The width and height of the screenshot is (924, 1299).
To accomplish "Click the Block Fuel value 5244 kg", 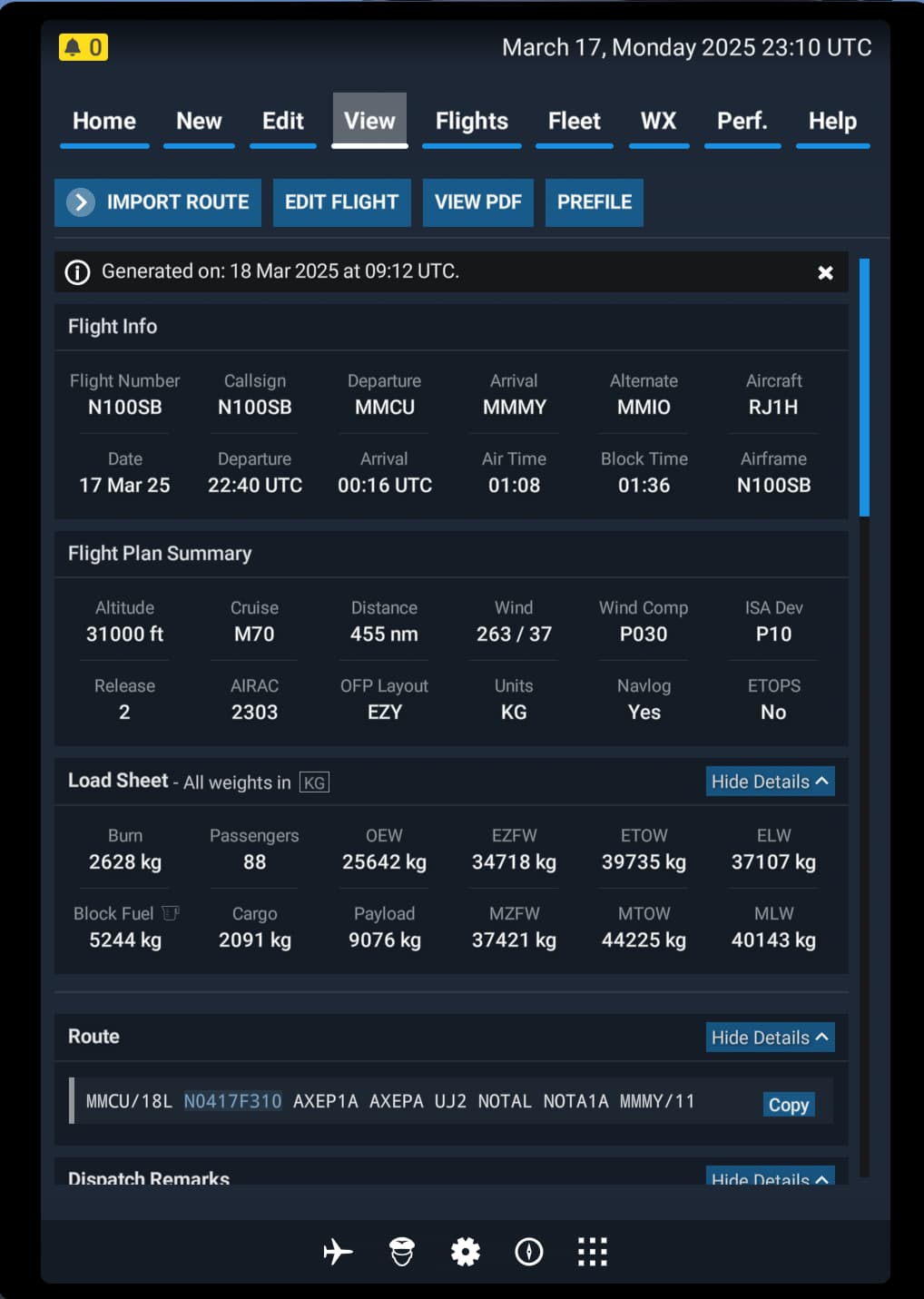I will click(x=125, y=940).
